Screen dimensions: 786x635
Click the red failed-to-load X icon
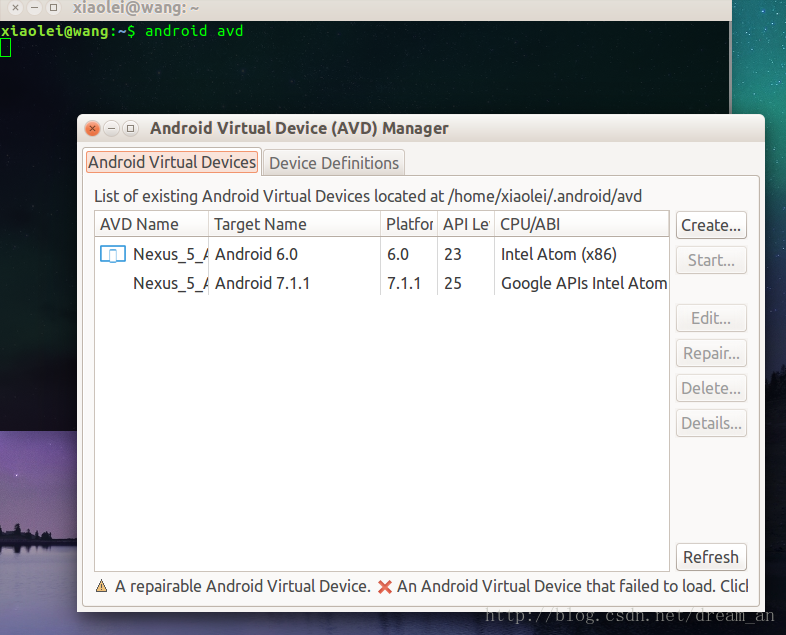[385, 586]
